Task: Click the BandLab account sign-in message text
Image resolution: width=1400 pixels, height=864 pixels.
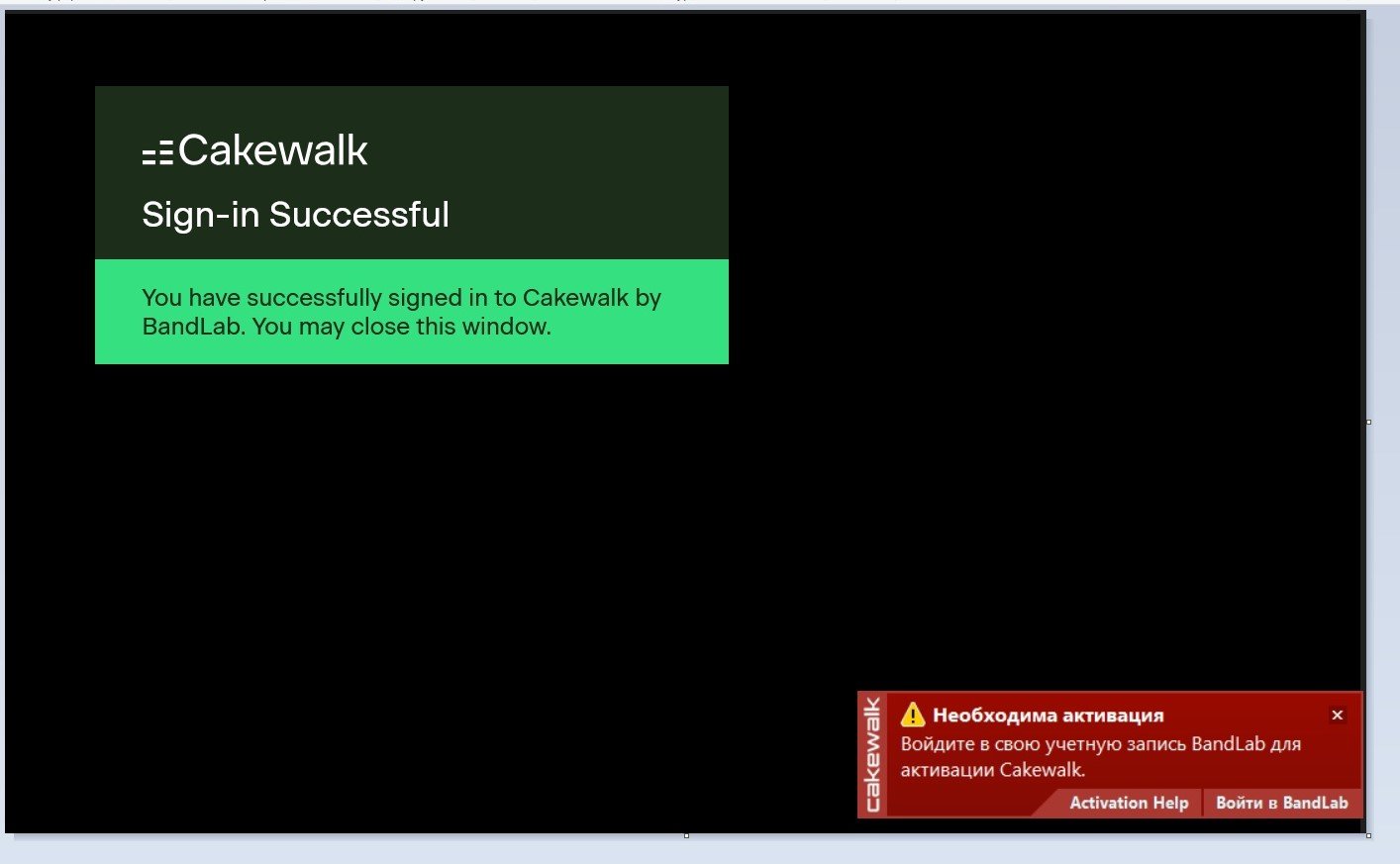Action: click(x=1100, y=756)
